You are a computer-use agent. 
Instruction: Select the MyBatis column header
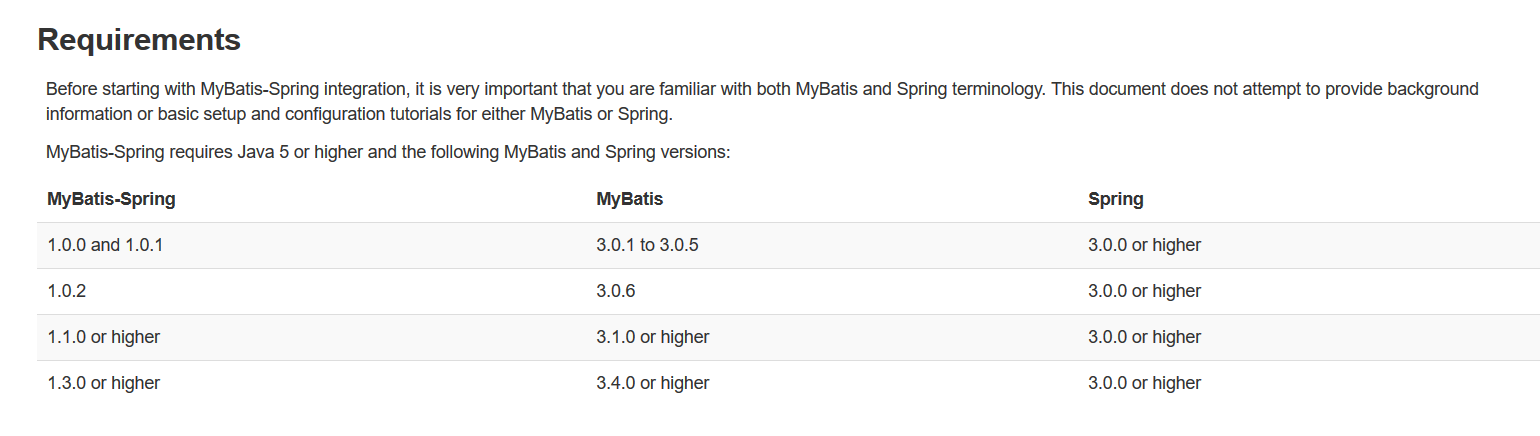pos(630,199)
